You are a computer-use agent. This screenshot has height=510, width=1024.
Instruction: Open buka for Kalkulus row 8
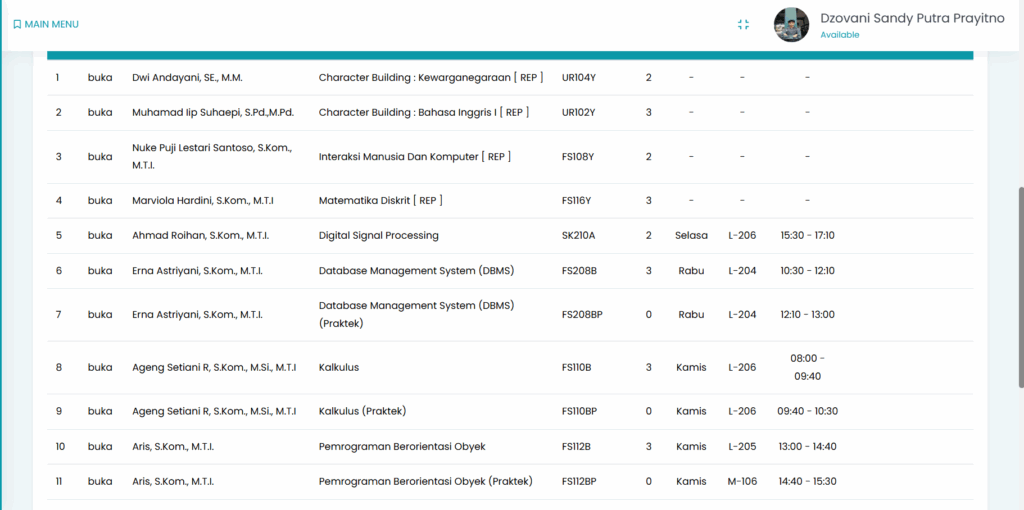tap(100, 368)
